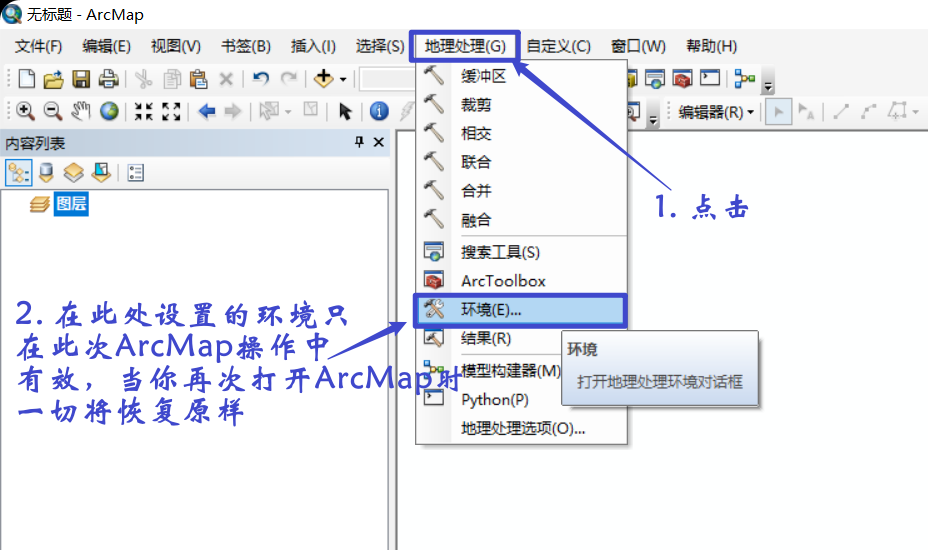Go to next extent arrow
This screenshot has width=928, height=550.
[233, 111]
